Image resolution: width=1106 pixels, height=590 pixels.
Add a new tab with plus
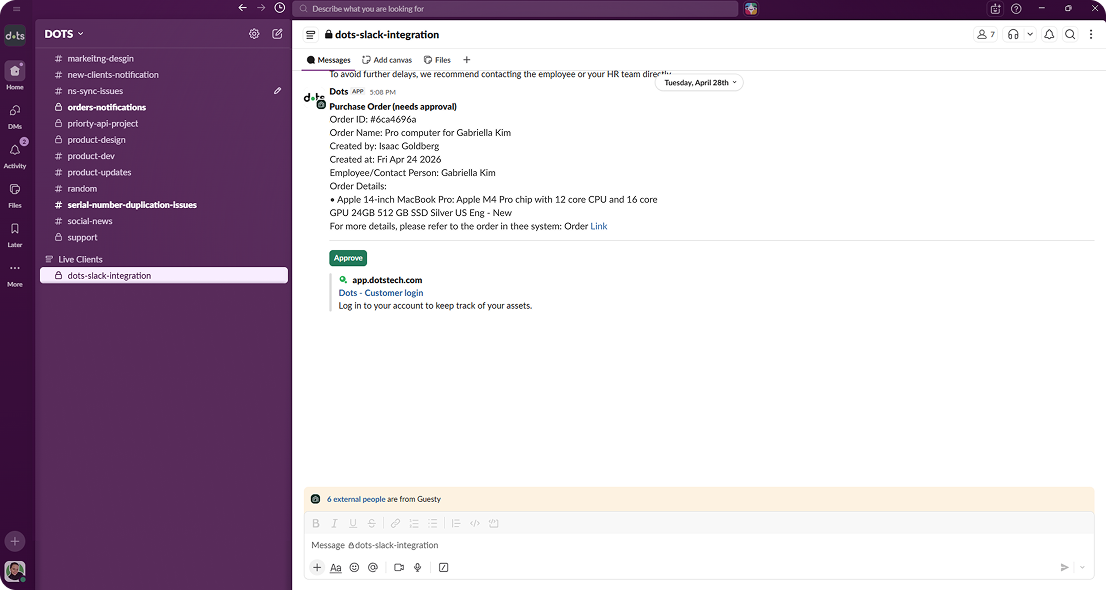point(466,60)
